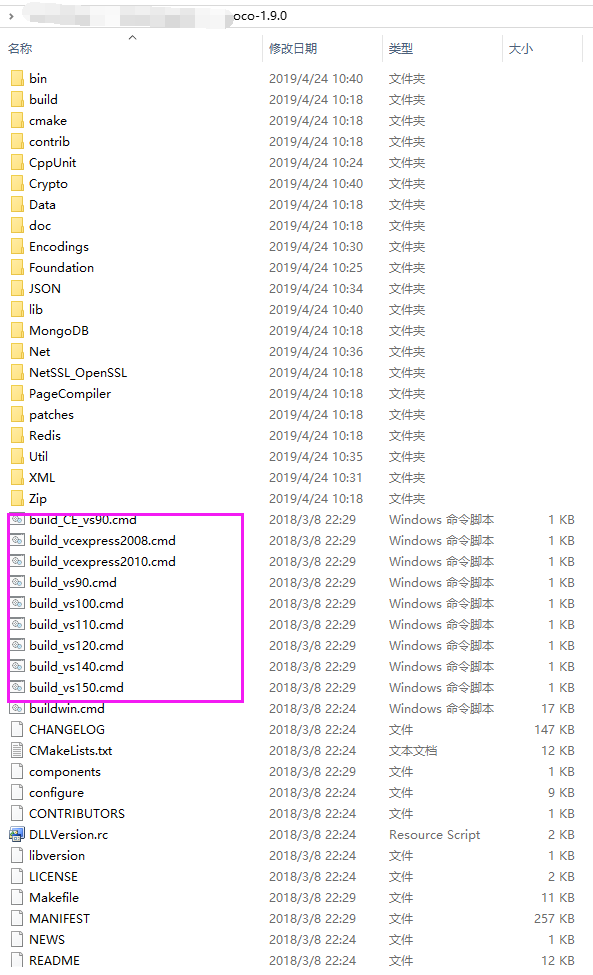Select the PageCompiler folder name

point(70,394)
